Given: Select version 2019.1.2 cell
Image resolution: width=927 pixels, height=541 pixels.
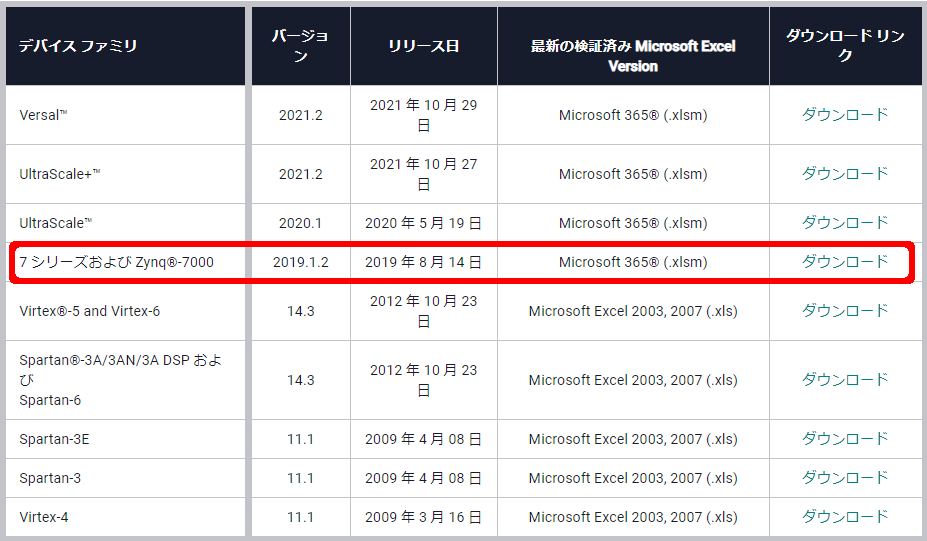Looking at the screenshot, I should point(300,262).
